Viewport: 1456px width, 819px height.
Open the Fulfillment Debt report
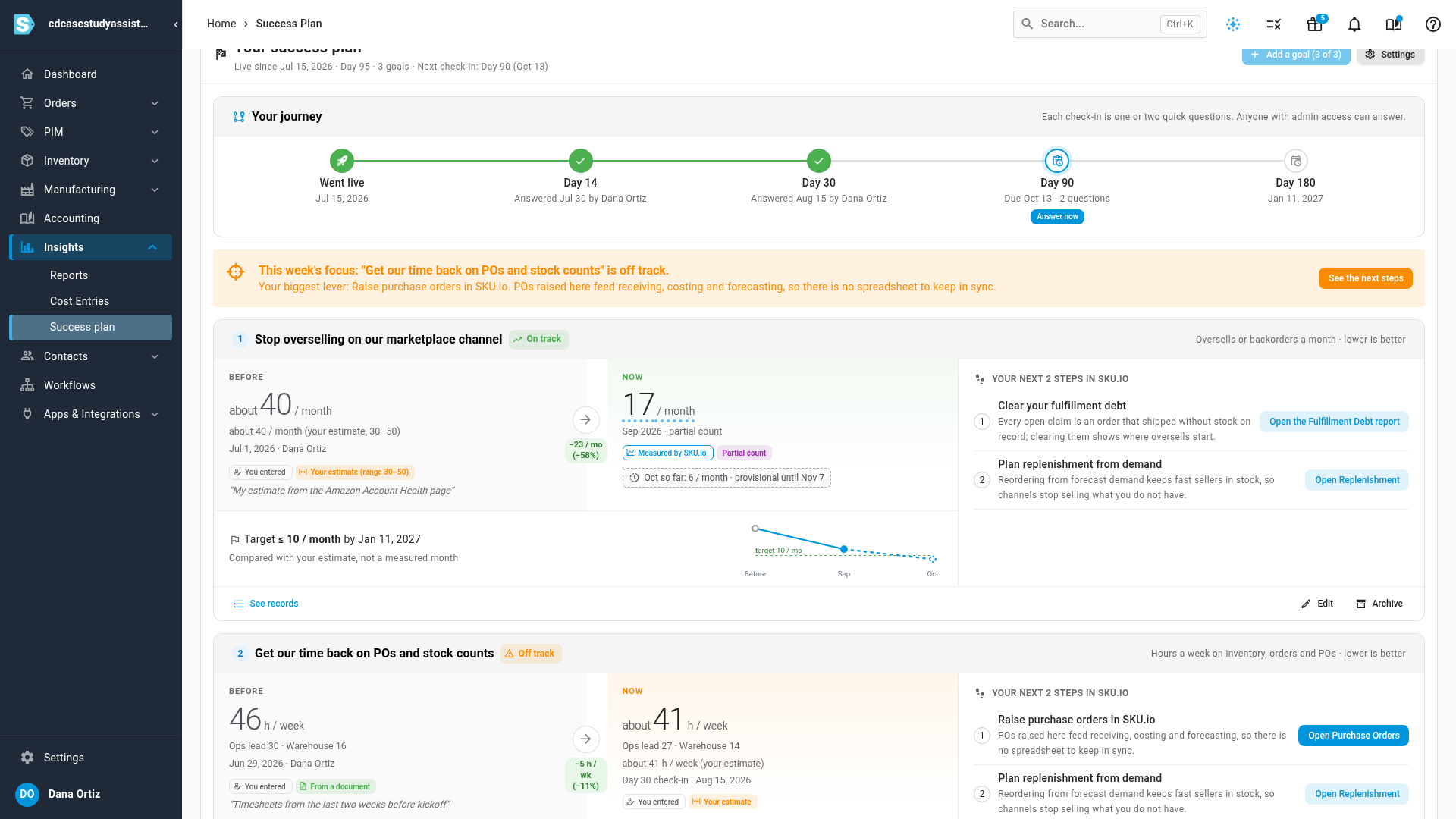click(x=1334, y=422)
